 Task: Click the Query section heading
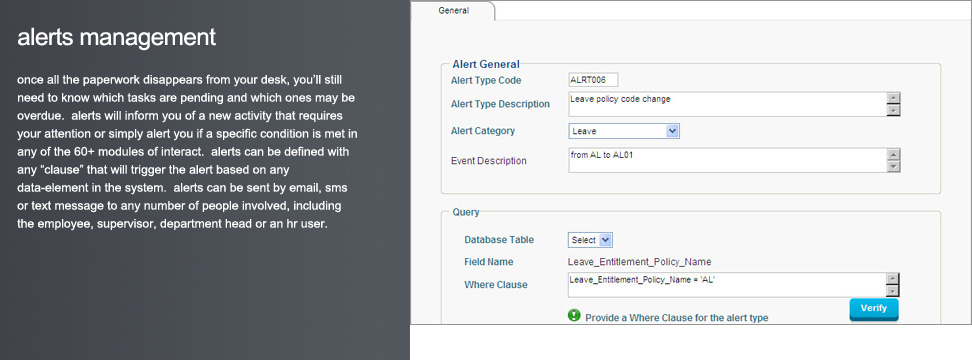(466, 212)
